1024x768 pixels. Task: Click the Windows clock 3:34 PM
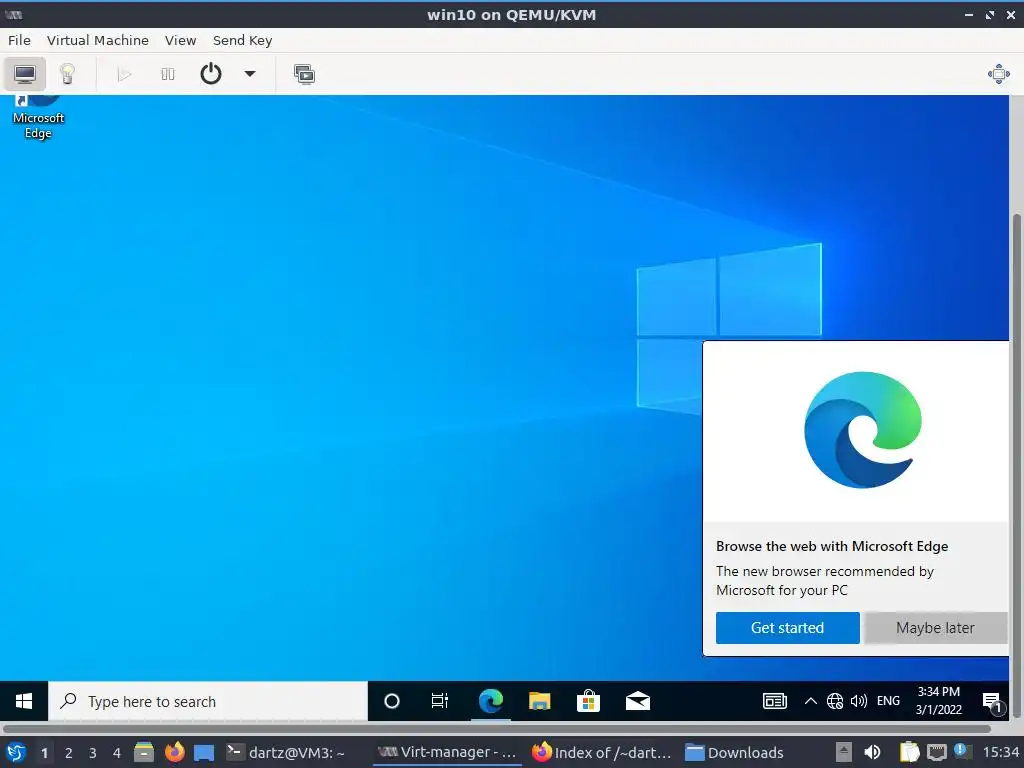pyautogui.click(x=938, y=701)
